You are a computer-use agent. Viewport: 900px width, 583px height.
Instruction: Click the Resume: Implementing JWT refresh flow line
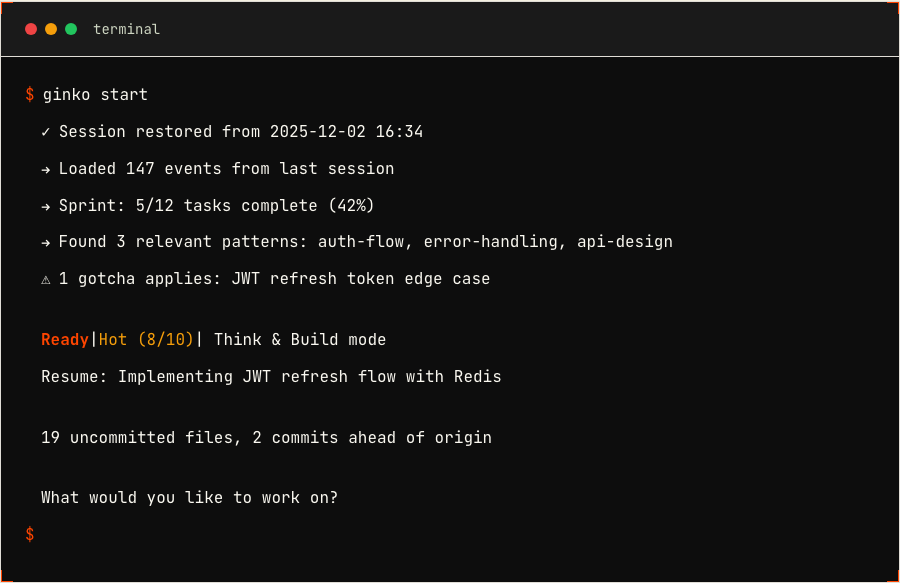pyautogui.click(x=271, y=377)
